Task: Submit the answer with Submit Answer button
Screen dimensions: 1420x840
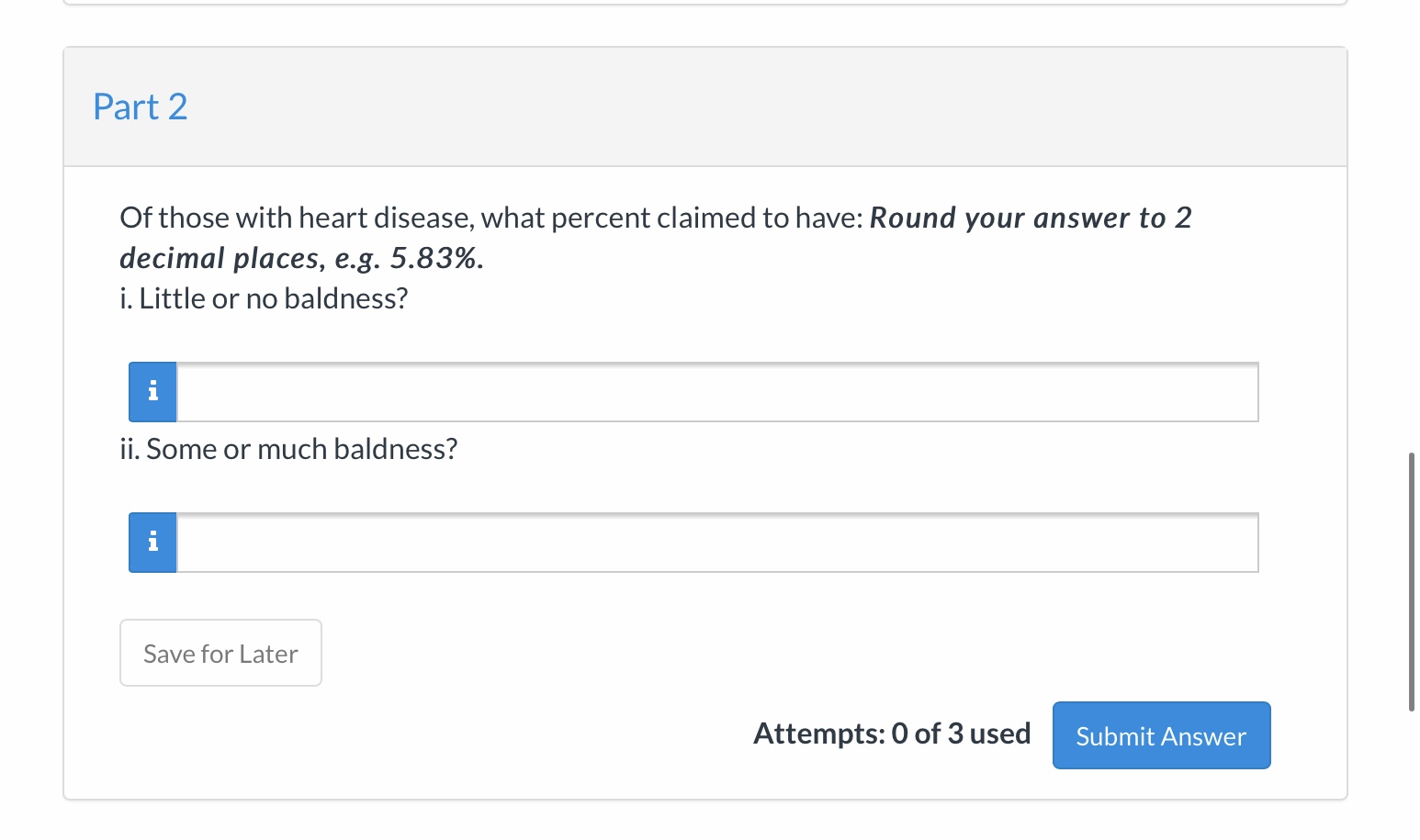Action: click(x=1161, y=736)
